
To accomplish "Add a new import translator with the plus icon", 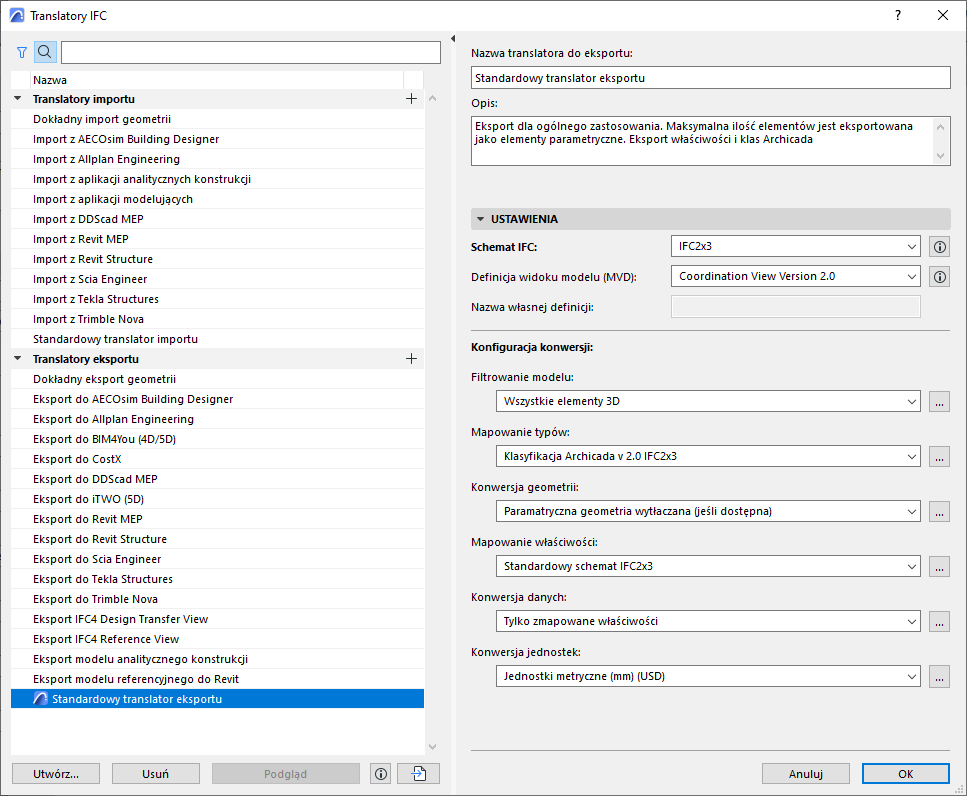I will pos(411,98).
